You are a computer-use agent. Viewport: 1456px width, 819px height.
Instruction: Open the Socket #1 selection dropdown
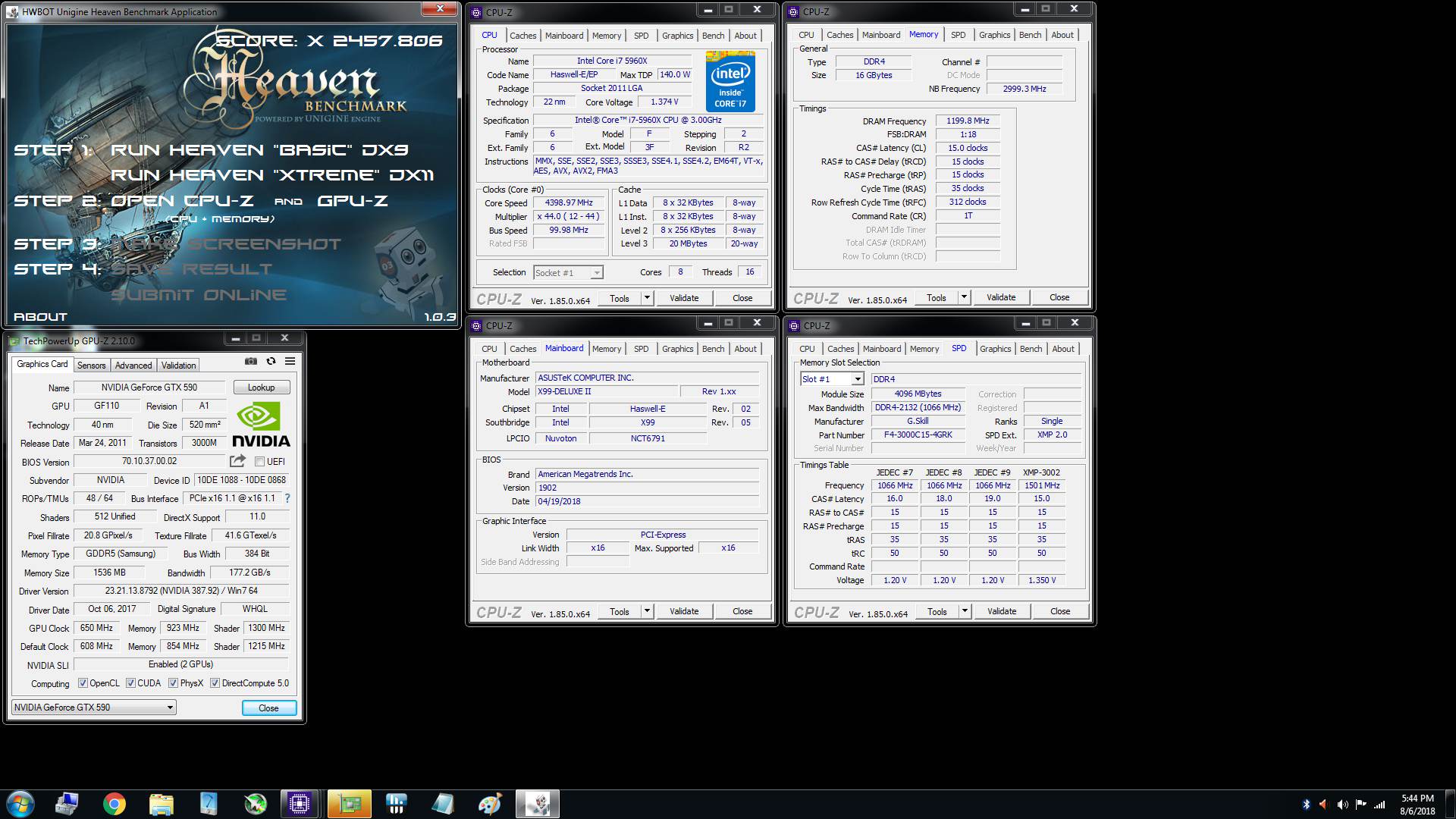568,273
